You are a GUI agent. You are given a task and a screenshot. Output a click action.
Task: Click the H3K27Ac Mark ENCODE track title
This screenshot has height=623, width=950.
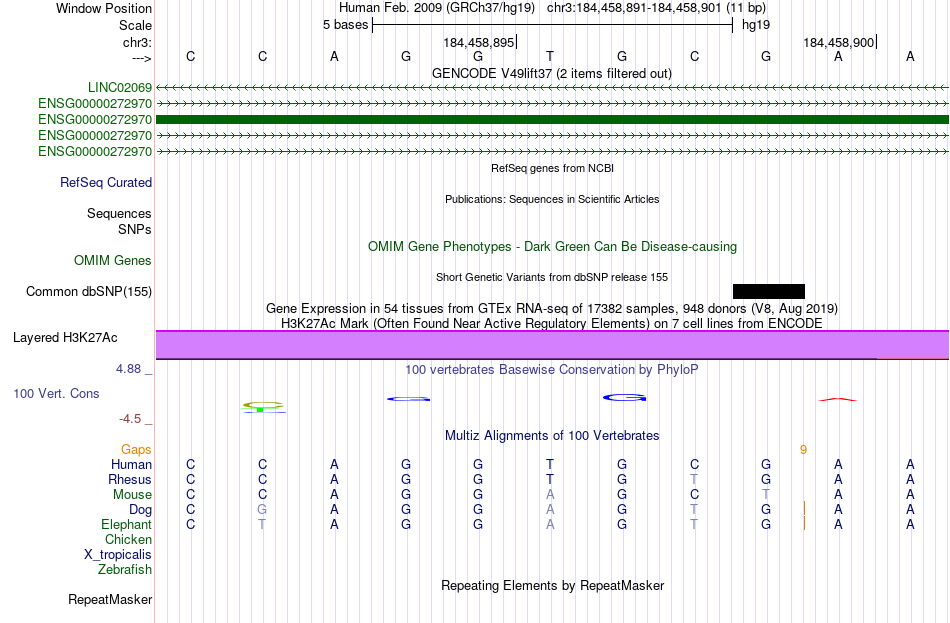(552, 324)
